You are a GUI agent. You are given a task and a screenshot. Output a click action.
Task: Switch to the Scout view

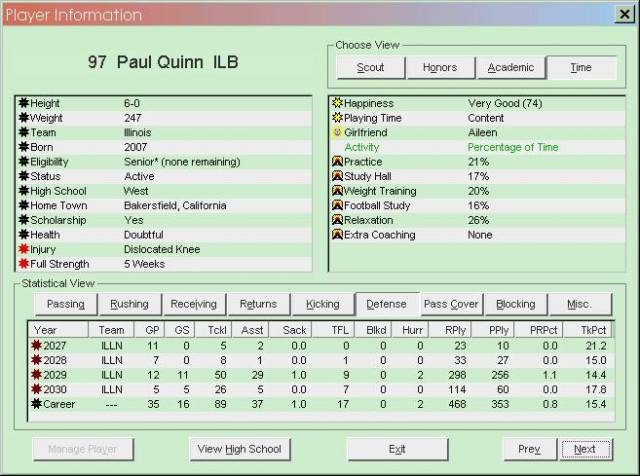(371, 67)
